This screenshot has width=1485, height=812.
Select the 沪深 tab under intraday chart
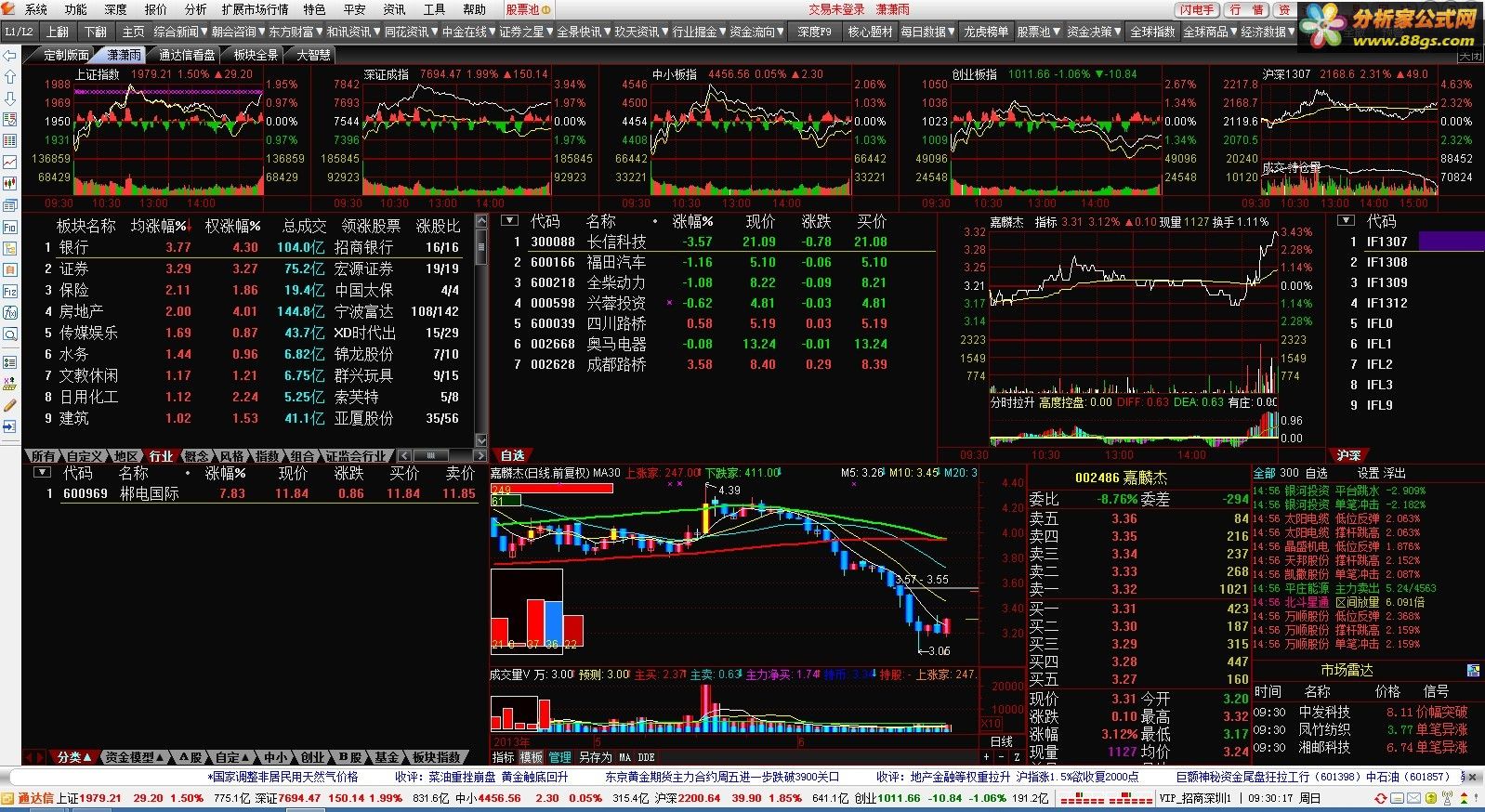[x=1348, y=455]
